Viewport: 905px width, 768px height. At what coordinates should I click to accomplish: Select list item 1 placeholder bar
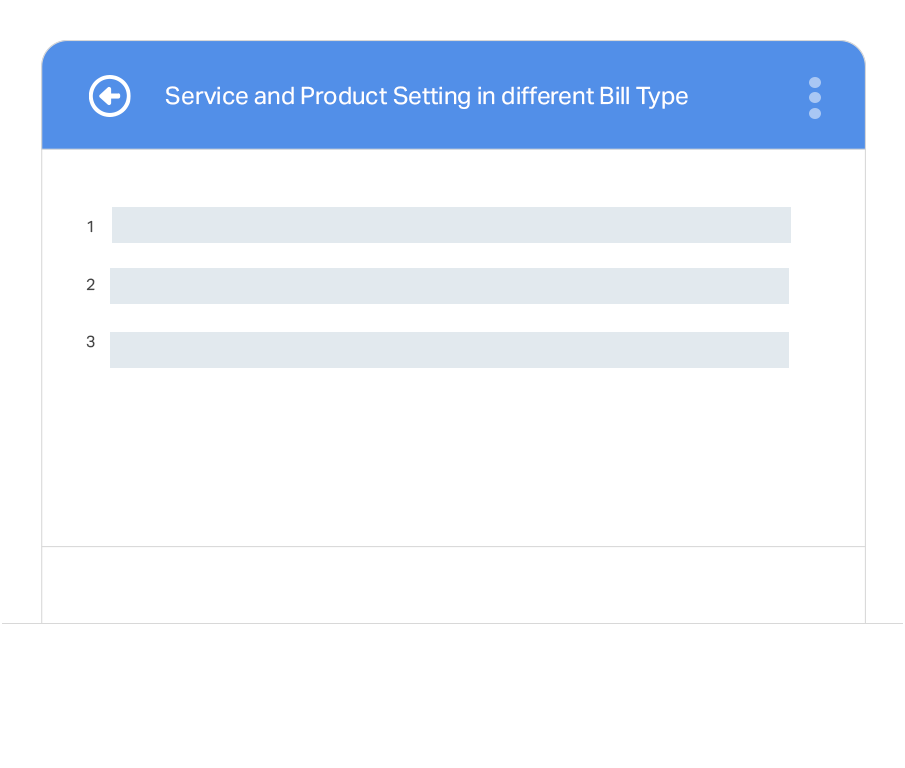(451, 225)
